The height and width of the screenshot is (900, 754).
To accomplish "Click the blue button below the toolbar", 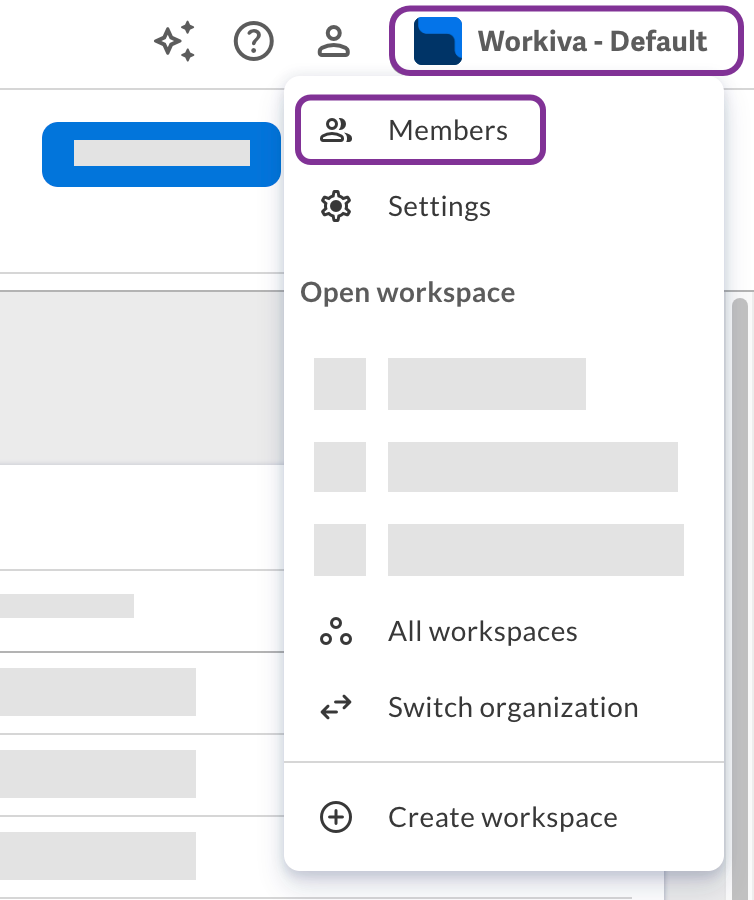I will 162,154.
